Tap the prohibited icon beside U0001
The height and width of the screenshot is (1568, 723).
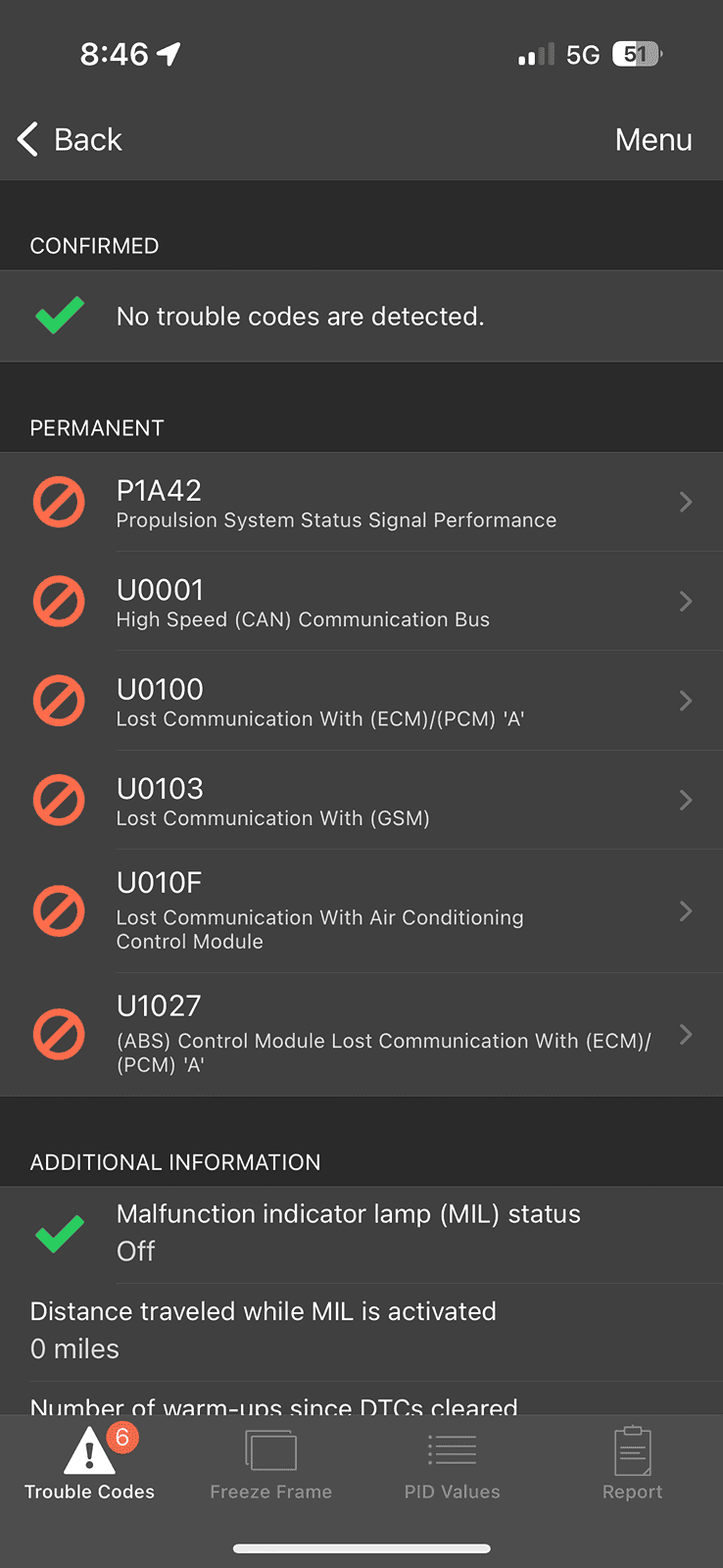coord(59,601)
